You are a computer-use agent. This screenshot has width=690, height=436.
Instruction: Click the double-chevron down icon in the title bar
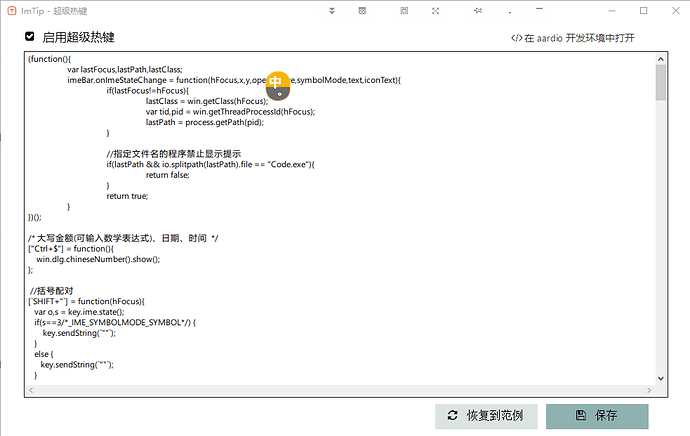coord(332,11)
